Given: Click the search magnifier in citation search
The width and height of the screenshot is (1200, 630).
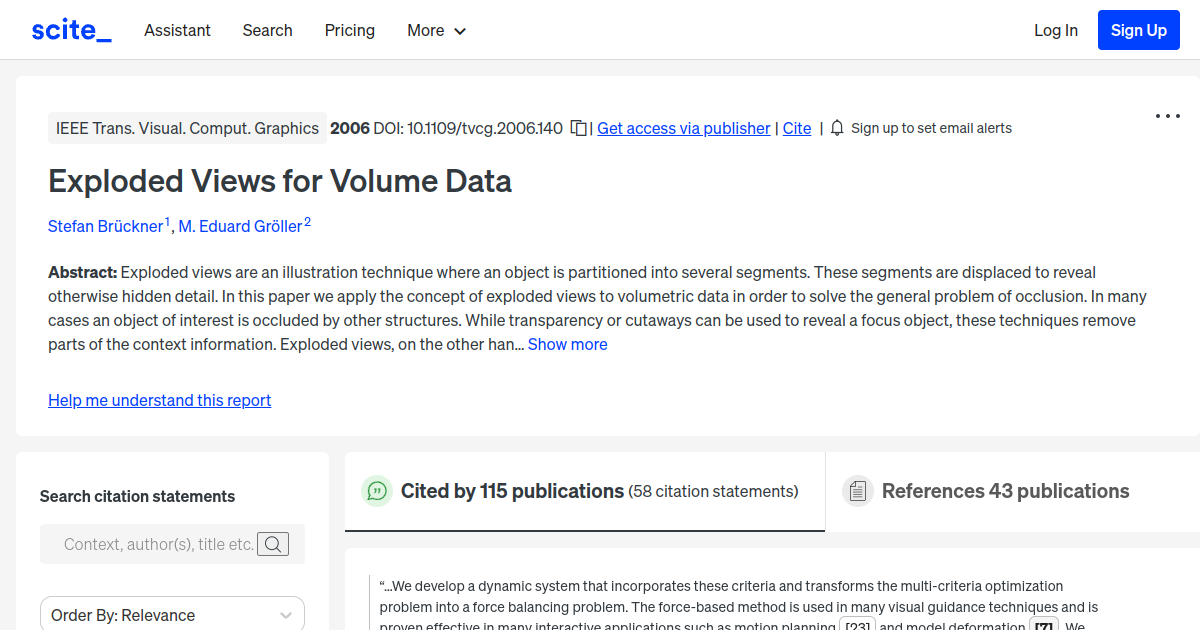Looking at the screenshot, I should (x=273, y=544).
